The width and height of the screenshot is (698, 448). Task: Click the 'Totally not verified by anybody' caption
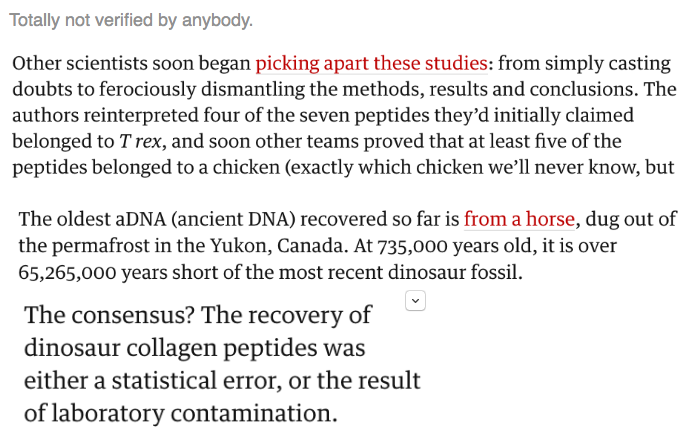pyautogui.click(x=130, y=20)
